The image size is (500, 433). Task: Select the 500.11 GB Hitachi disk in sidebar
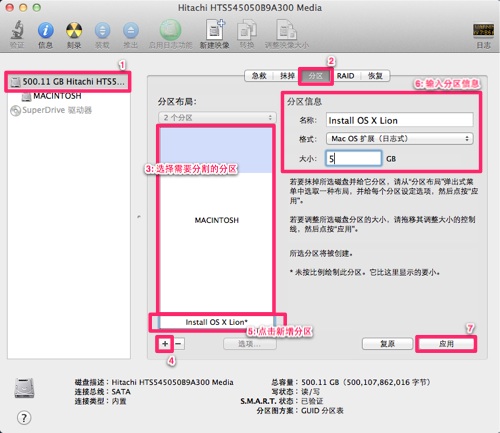(68, 82)
